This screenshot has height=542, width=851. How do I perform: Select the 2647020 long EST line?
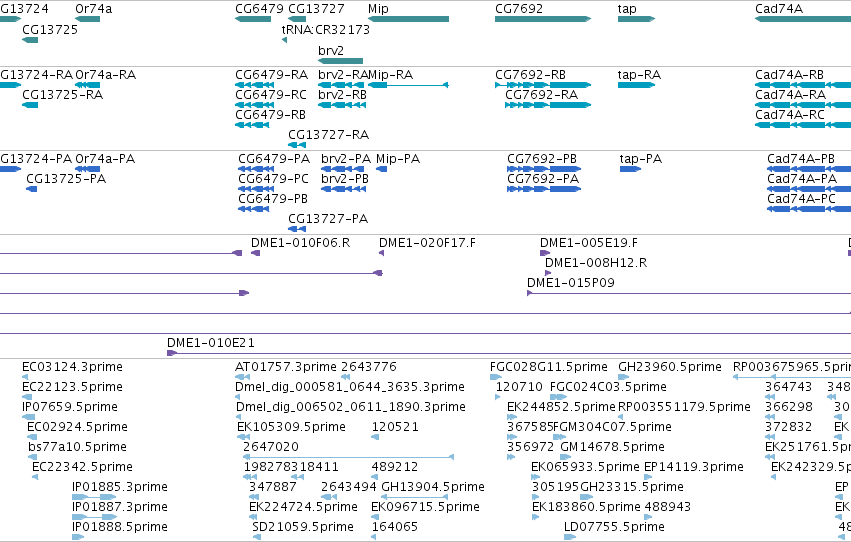[348, 457]
